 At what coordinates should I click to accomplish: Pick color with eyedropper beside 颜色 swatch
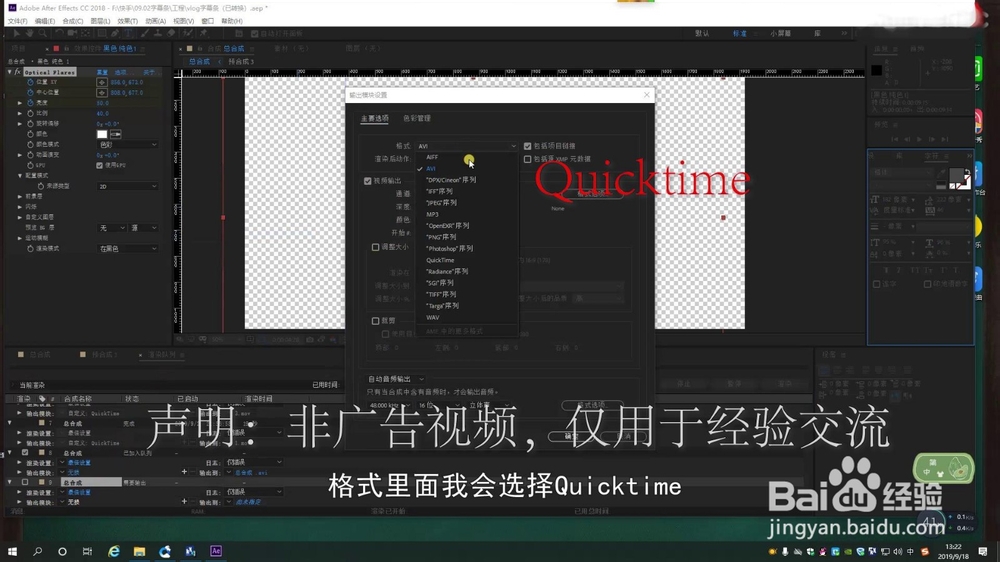pyautogui.click(x=115, y=134)
